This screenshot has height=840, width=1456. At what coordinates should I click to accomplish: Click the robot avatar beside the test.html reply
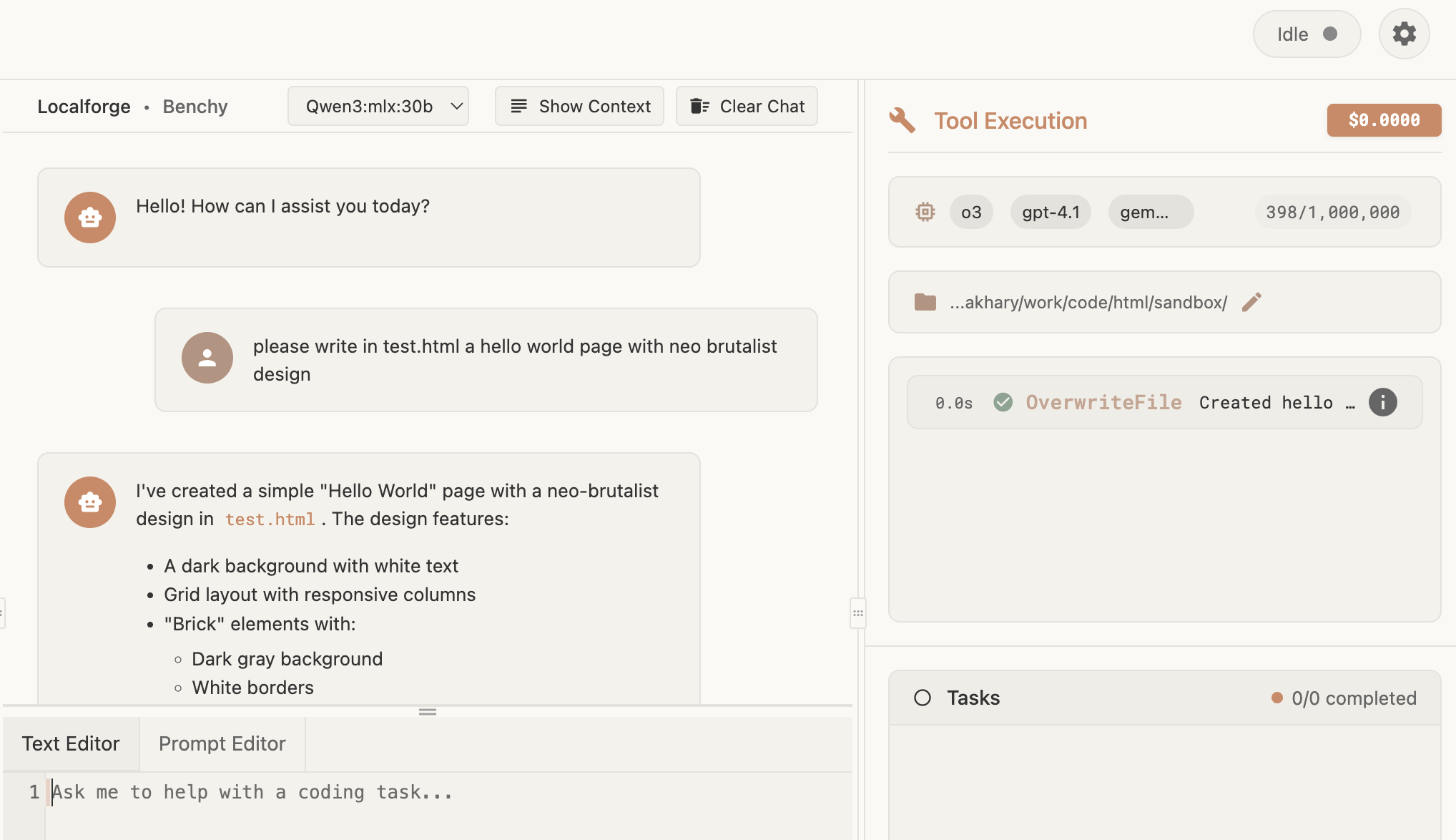(x=90, y=502)
